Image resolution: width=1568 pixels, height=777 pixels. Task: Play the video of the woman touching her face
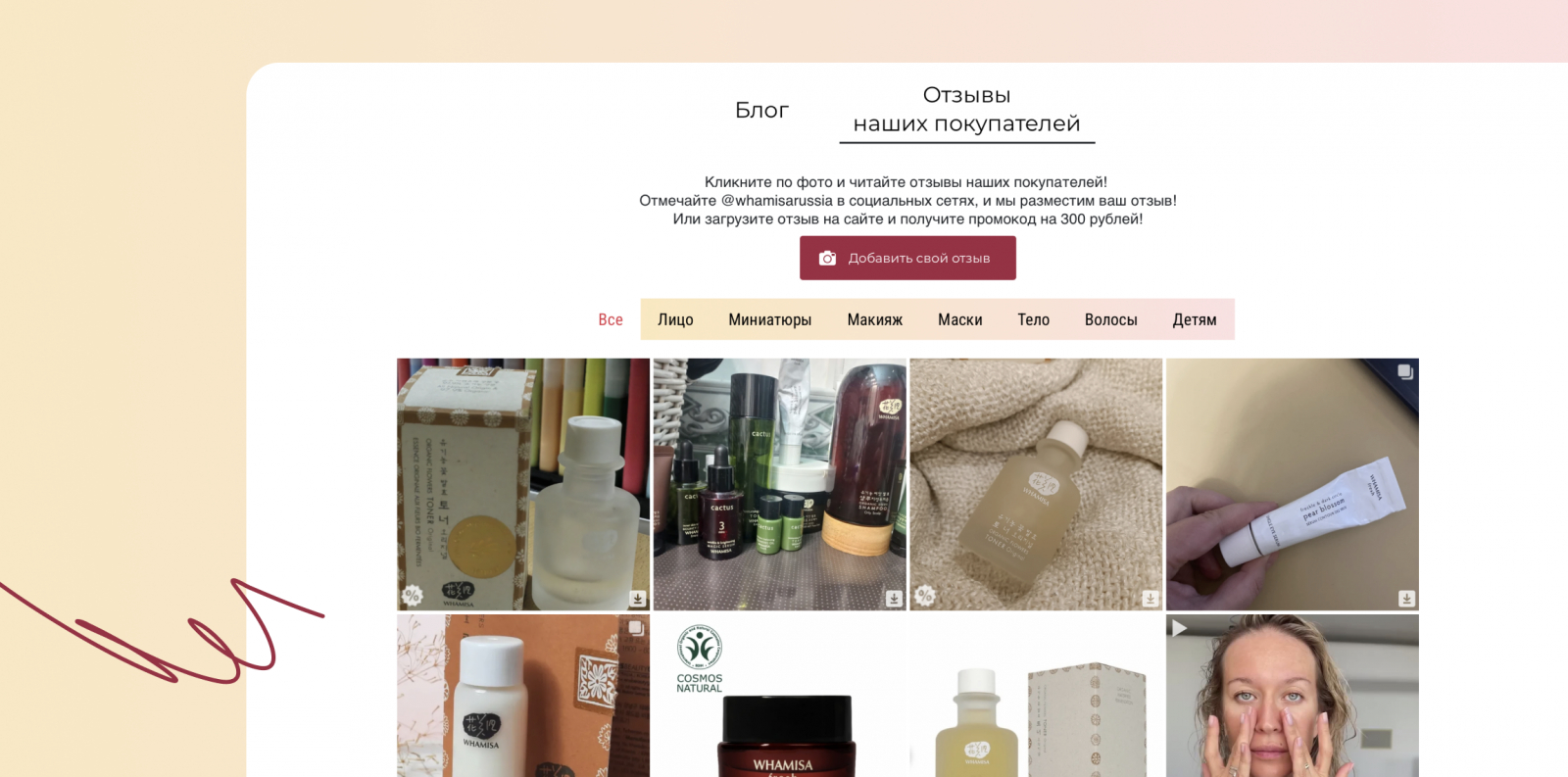tap(1179, 628)
